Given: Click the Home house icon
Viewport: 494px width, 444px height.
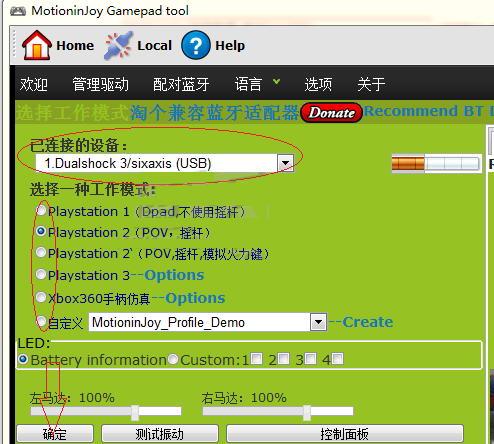Looking at the screenshot, I should pos(37,45).
